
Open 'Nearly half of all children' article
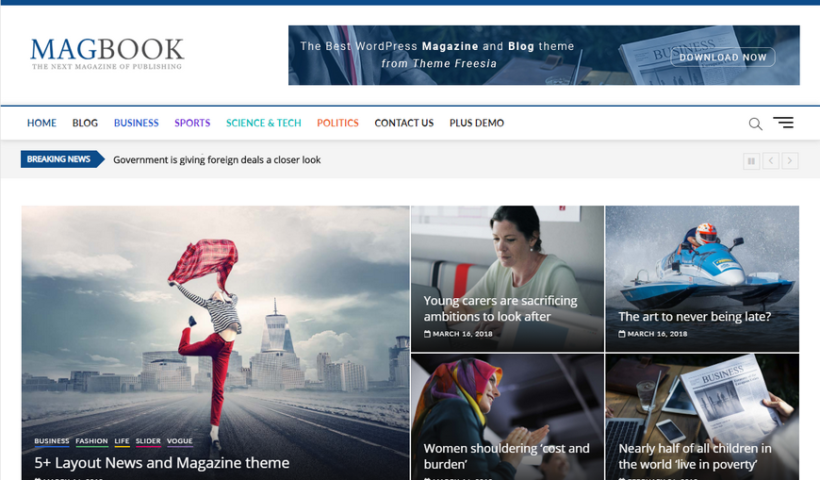point(695,456)
